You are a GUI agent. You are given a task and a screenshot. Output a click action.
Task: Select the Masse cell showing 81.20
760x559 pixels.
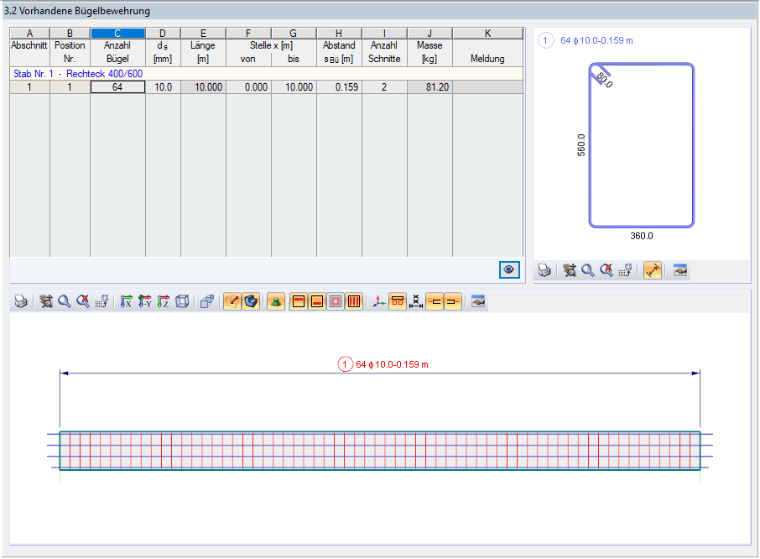coord(429,87)
